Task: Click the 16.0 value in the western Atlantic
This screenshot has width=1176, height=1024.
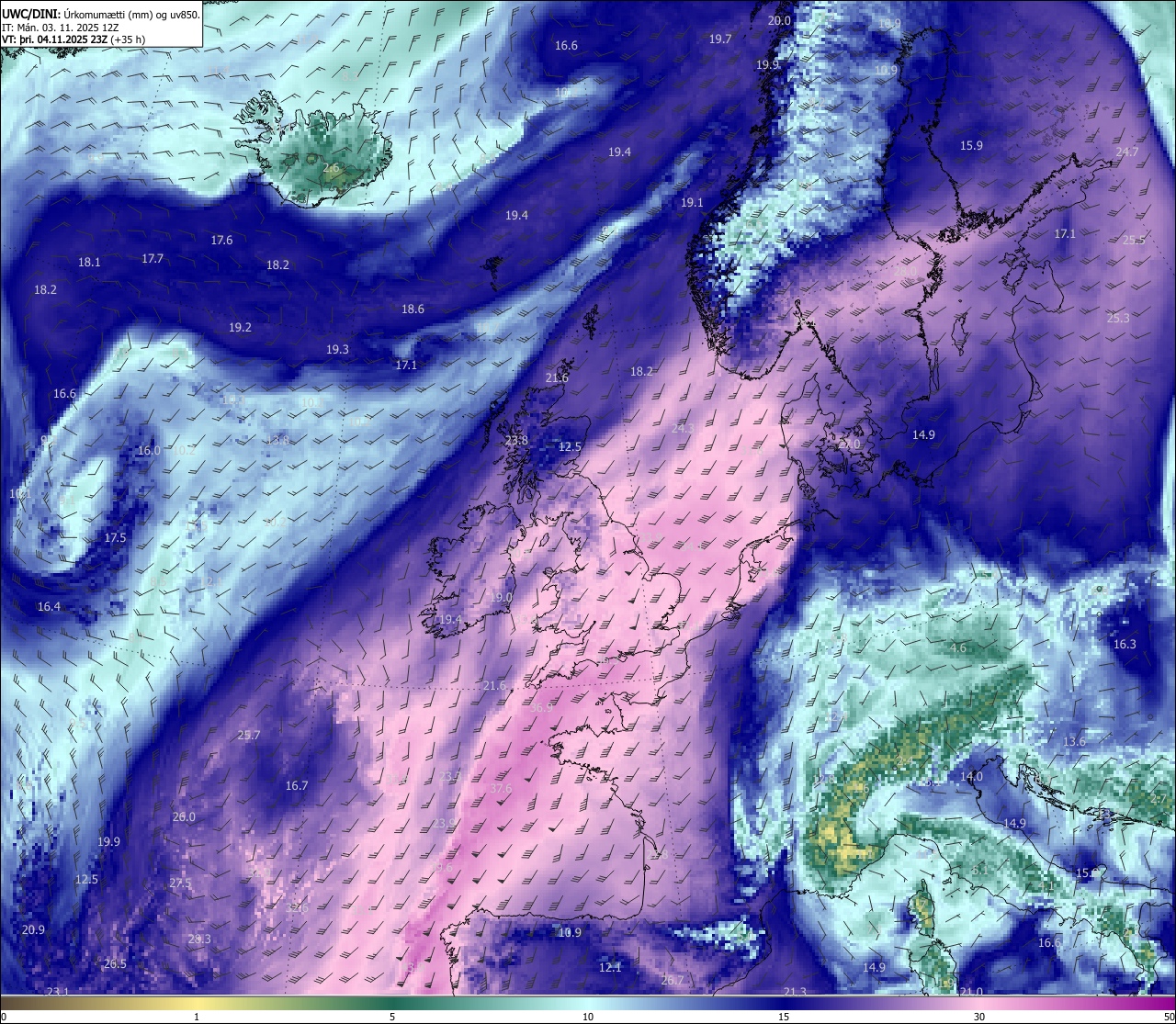Action: (x=148, y=450)
